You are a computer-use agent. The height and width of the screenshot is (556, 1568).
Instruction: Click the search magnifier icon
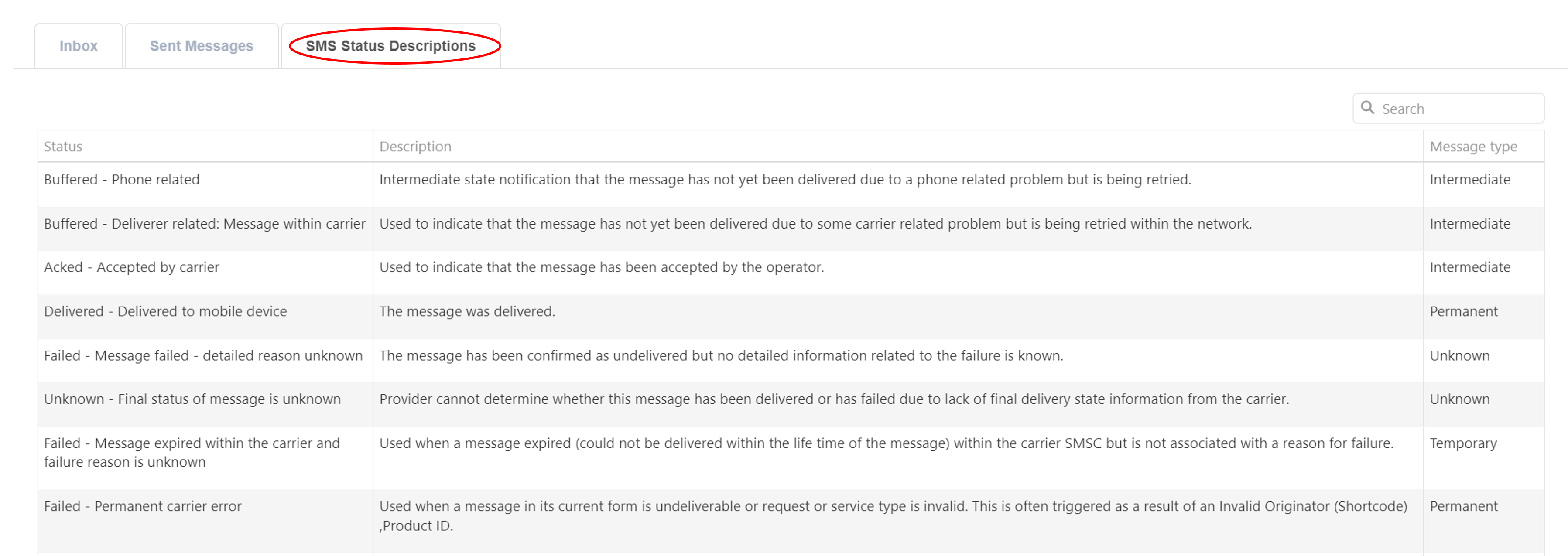pos(1367,108)
